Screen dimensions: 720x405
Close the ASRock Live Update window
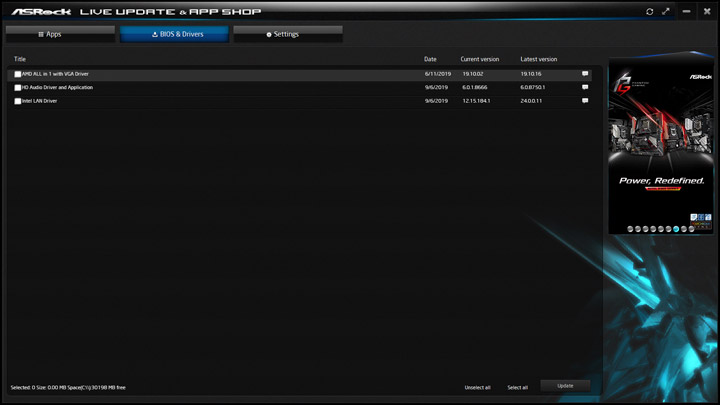pyautogui.click(x=707, y=11)
